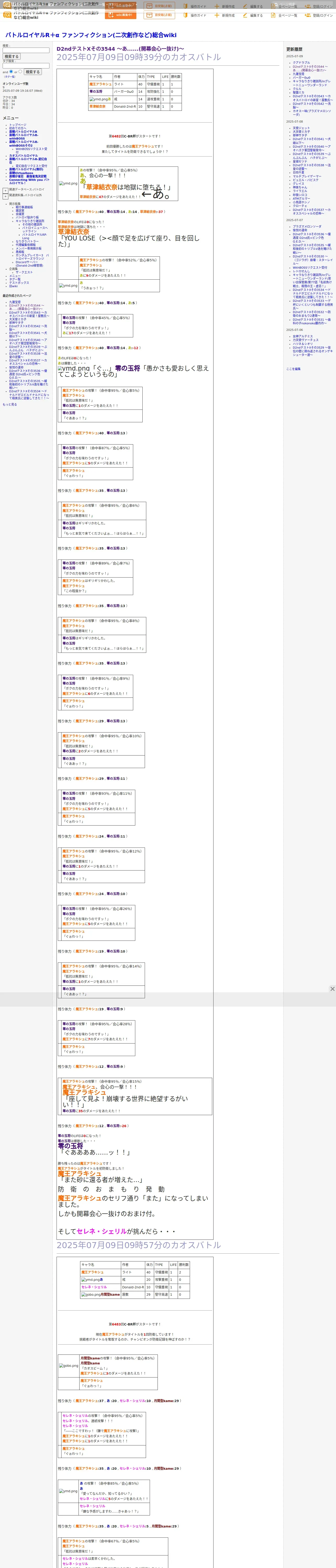
Task: Open 直轄@雀荘 最強雀鬼決定戦 link
Action: coord(27,176)
